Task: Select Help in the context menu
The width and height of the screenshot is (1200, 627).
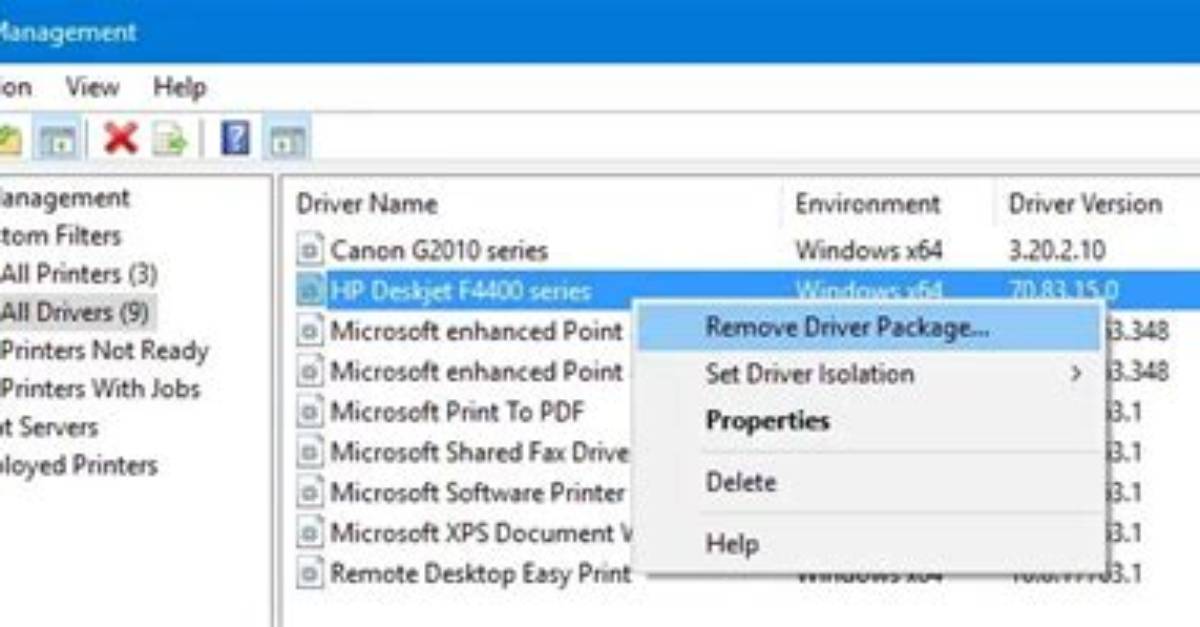Action: pos(870,544)
